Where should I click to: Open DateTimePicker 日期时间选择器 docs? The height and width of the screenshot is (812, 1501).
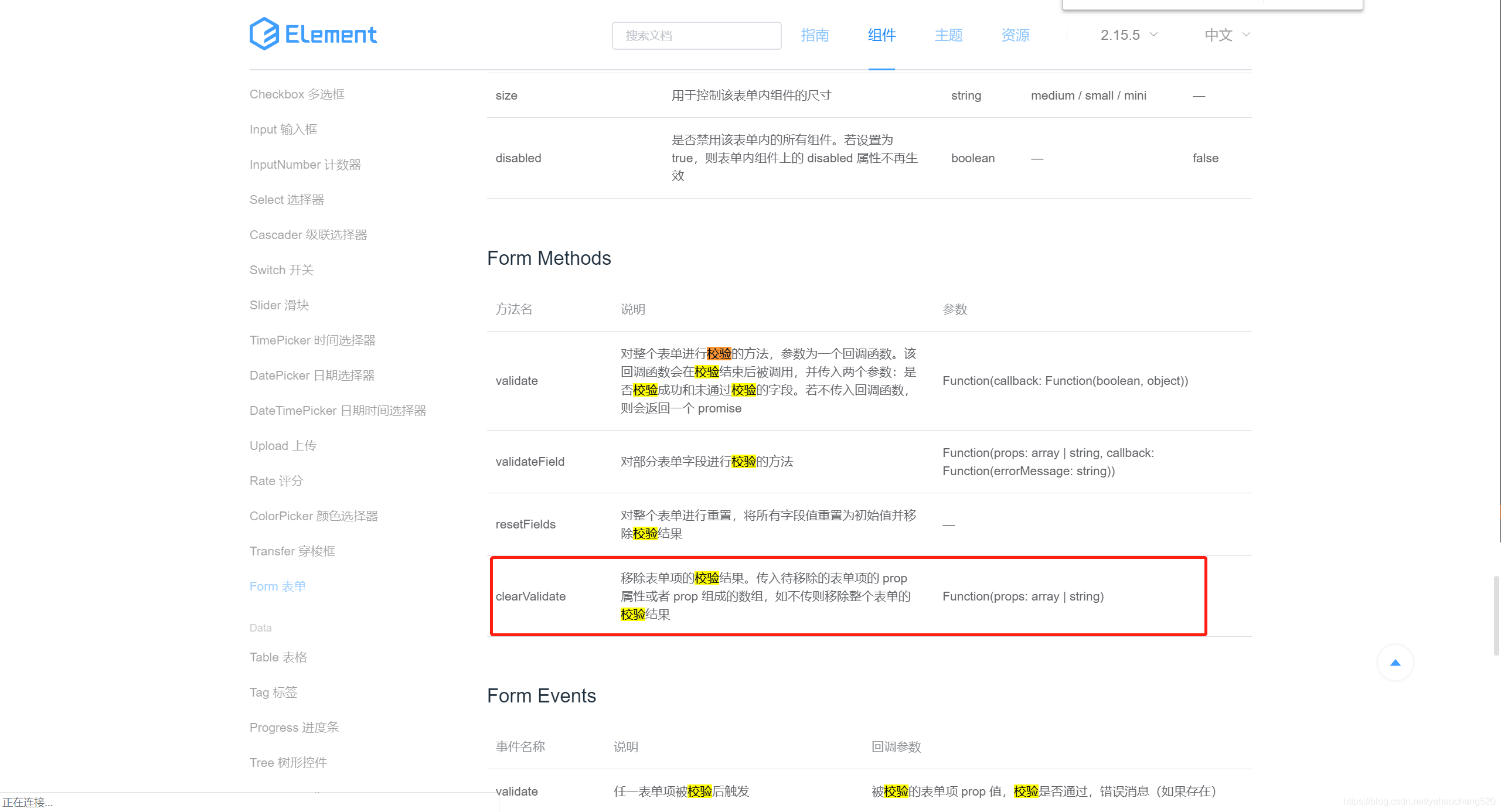[x=338, y=410]
